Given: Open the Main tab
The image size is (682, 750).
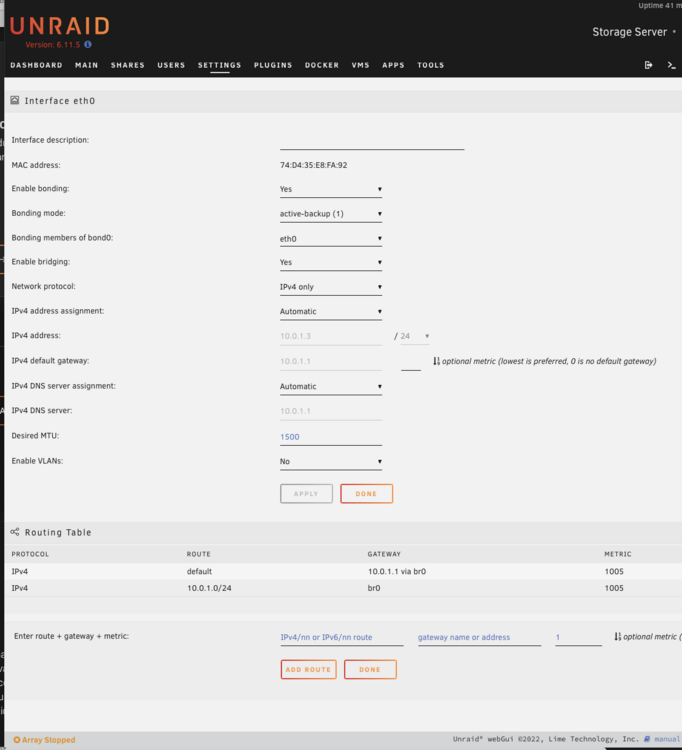Looking at the screenshot, I should (x=87, y=65).
